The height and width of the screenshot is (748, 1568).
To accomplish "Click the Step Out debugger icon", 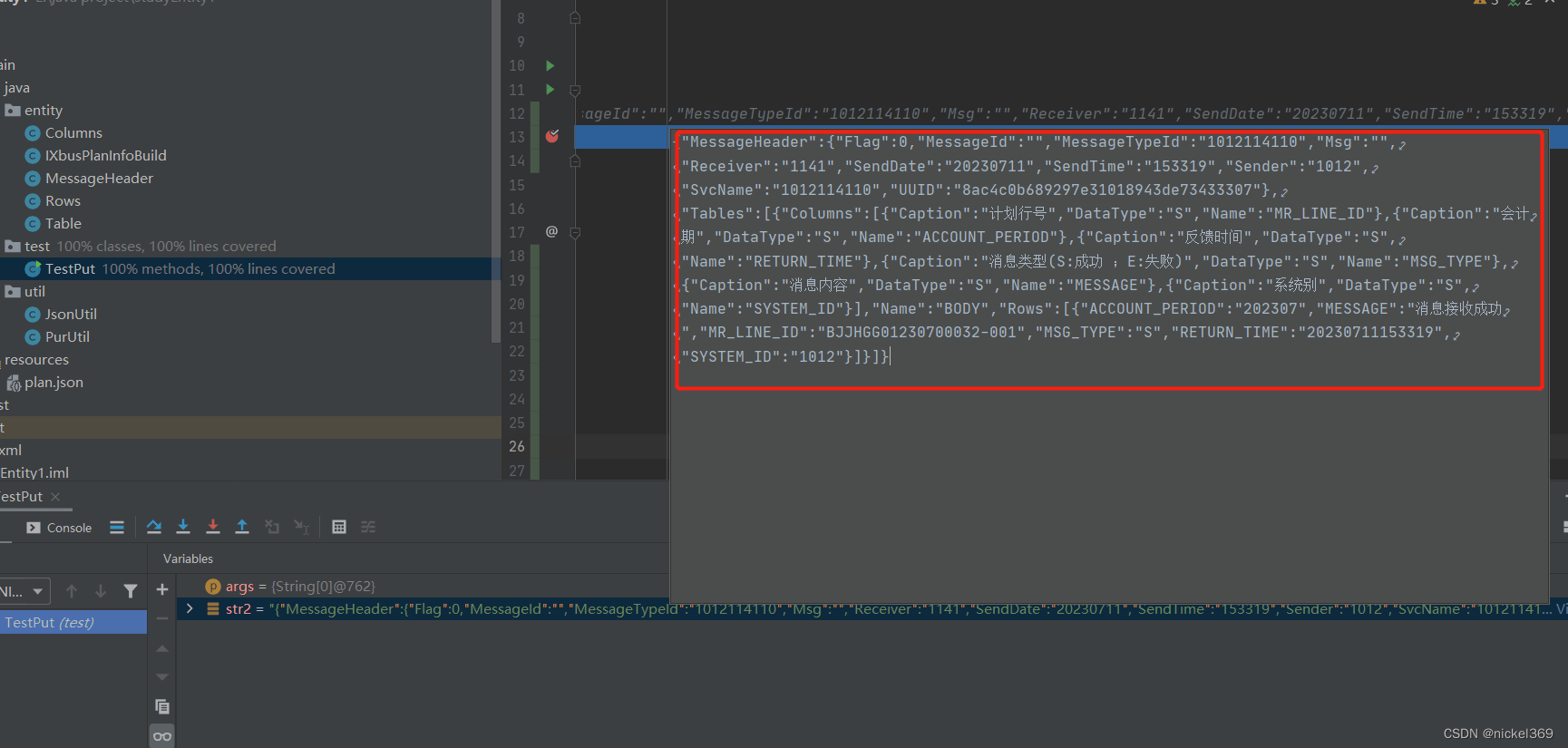I will [242, 527].
